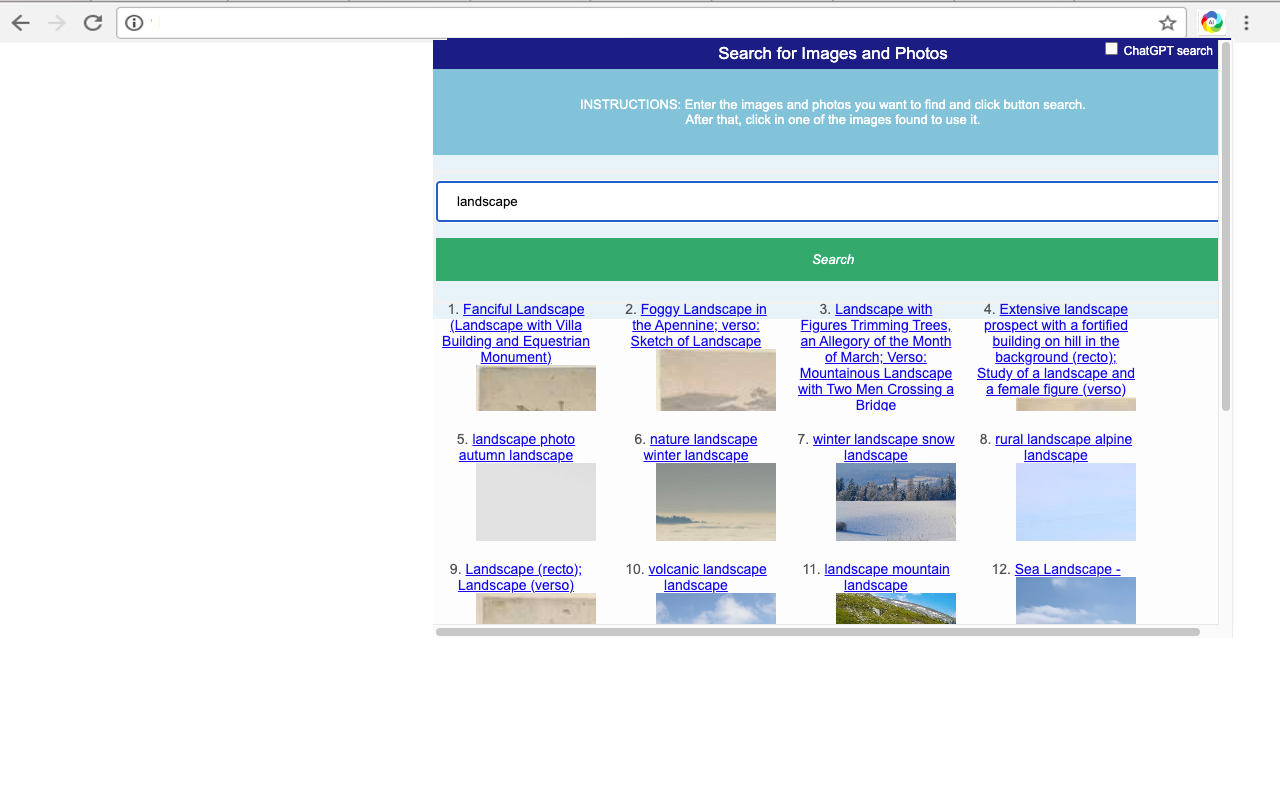Screen dimensions: 1280x800
Task: Open the Sea Landscape link
Action: coord(1067,569)
